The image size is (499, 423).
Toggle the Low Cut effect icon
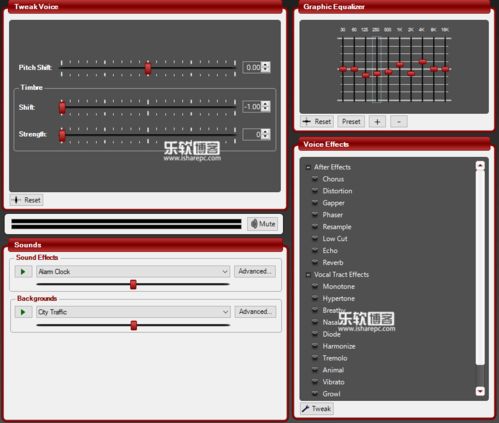315,239
